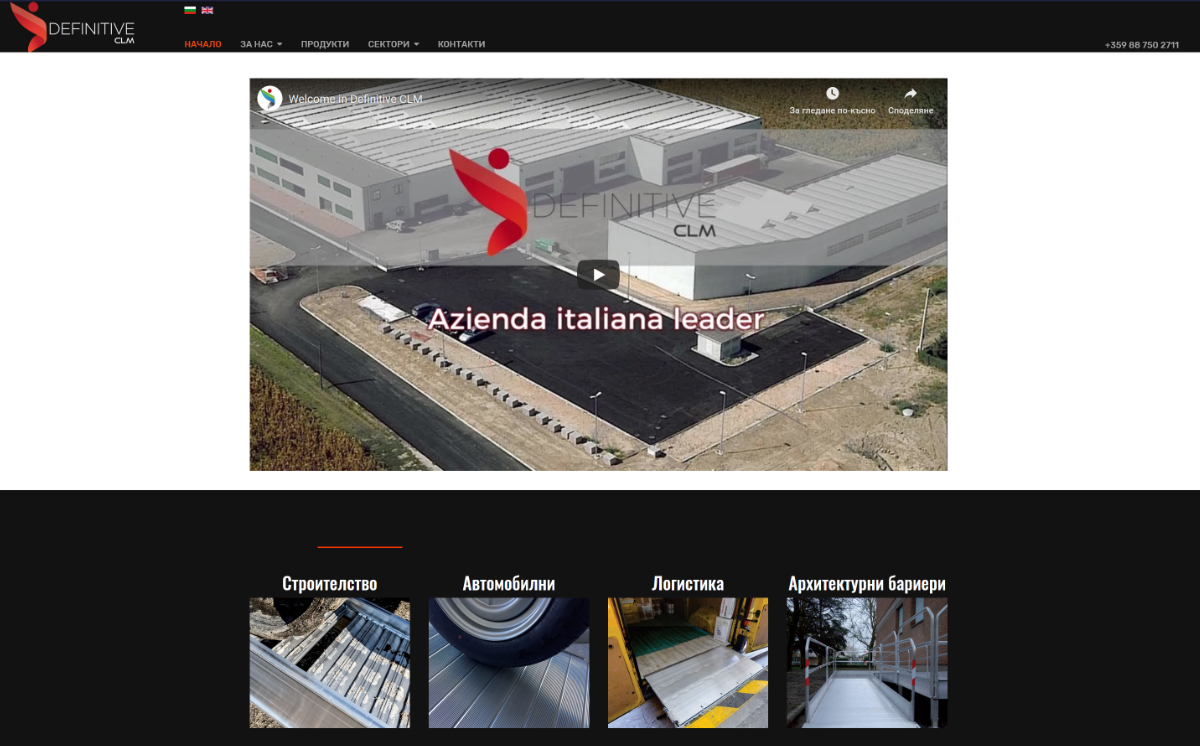Click the Share arrow icon on video

tap(910, 94)
